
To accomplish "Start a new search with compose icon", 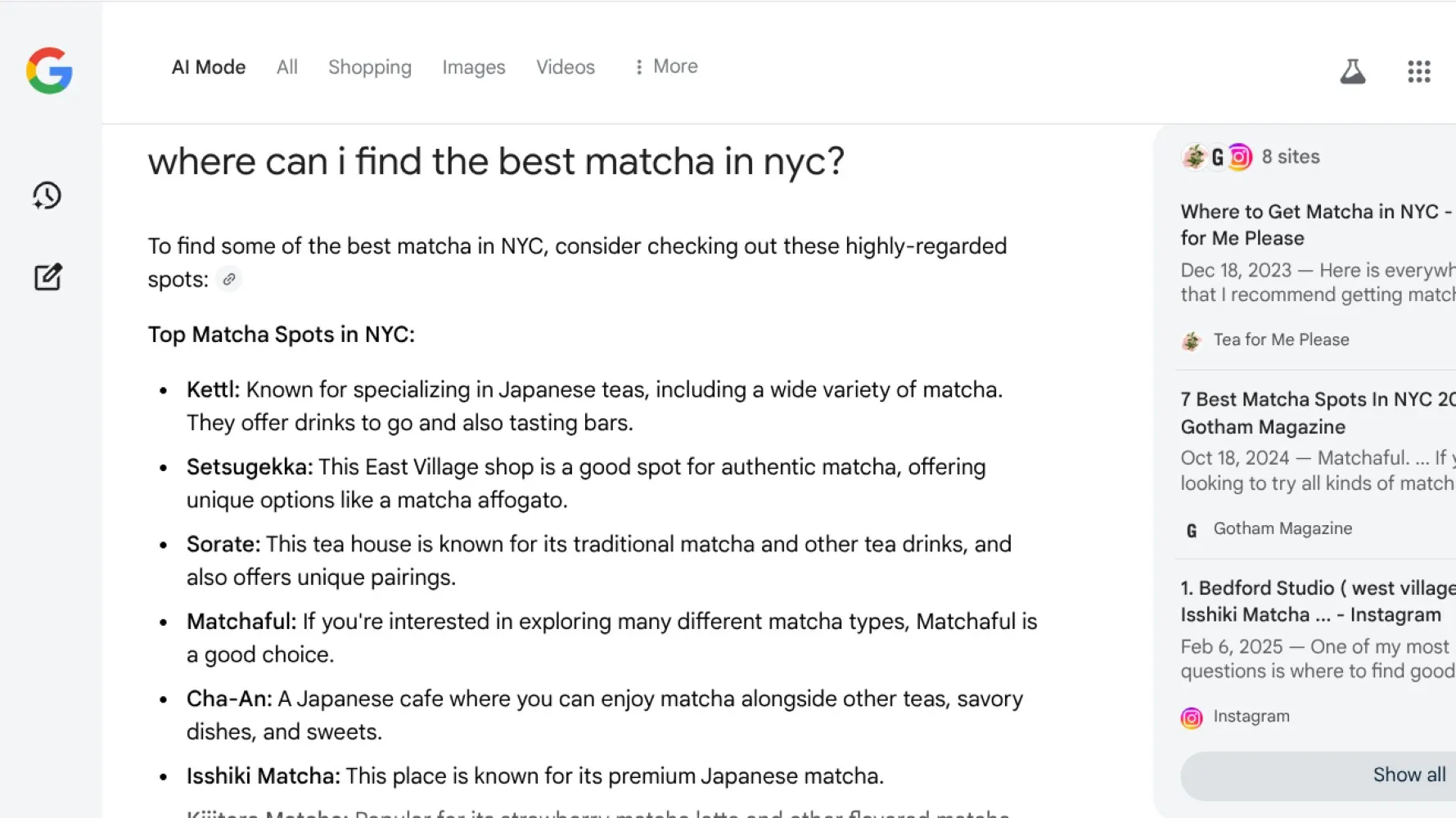I will pyautogui.click(x=47, y=277).
